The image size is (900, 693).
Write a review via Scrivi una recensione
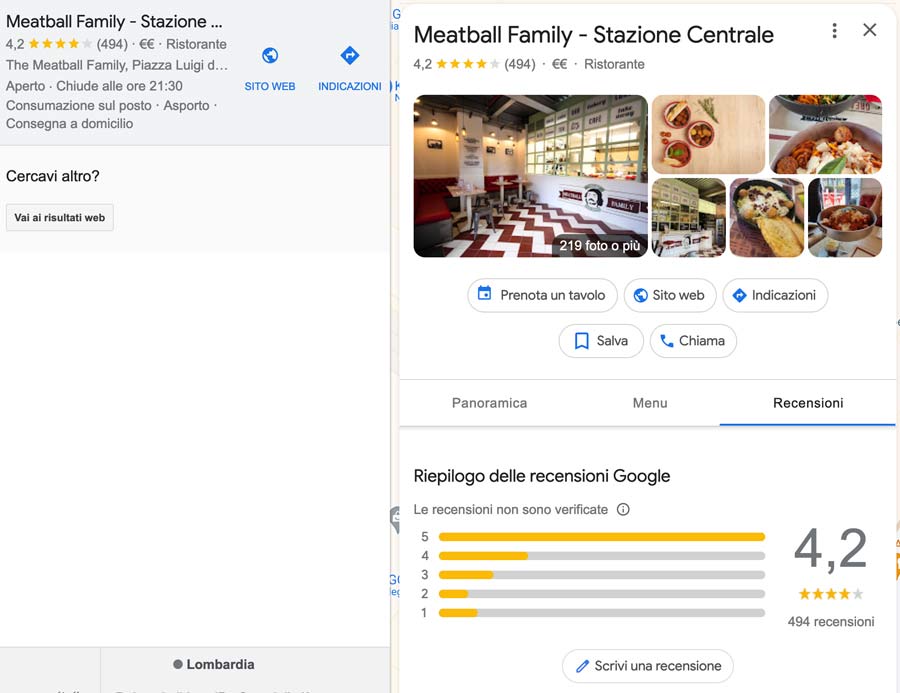pos(647,666)
